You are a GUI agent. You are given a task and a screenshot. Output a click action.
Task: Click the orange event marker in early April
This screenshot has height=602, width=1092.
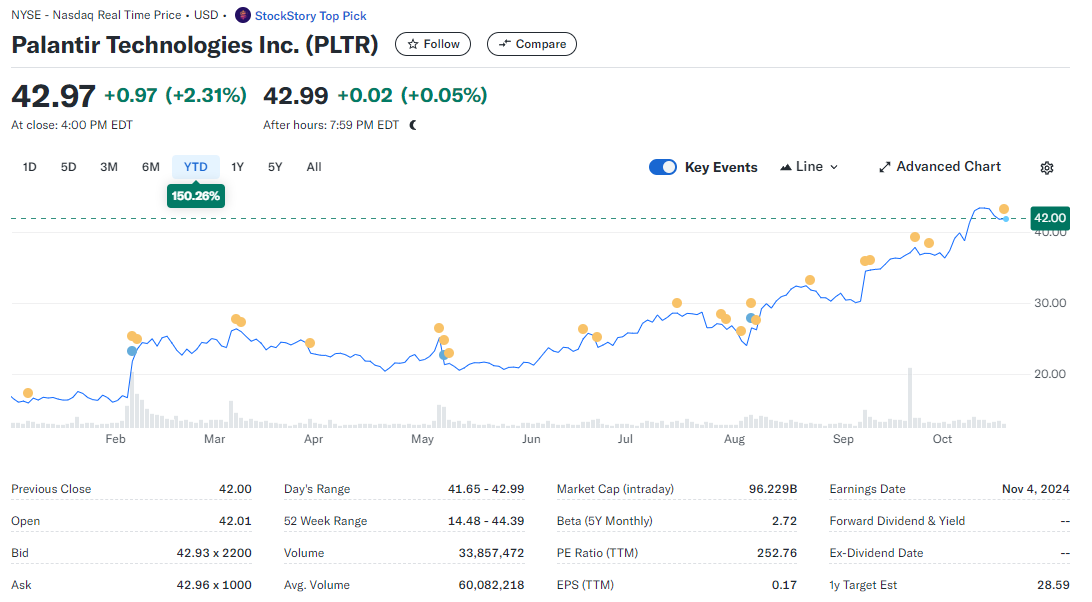[310, 343]
